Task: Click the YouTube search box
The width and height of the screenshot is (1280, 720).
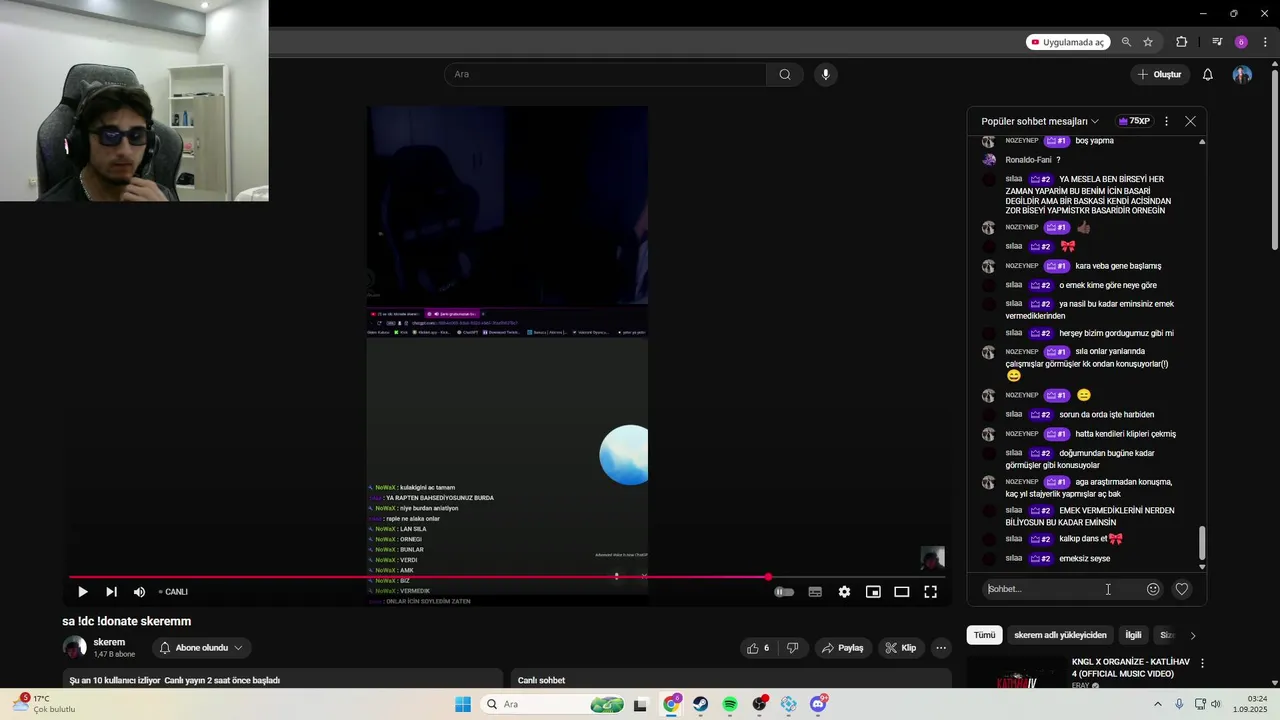Action: 606,74
